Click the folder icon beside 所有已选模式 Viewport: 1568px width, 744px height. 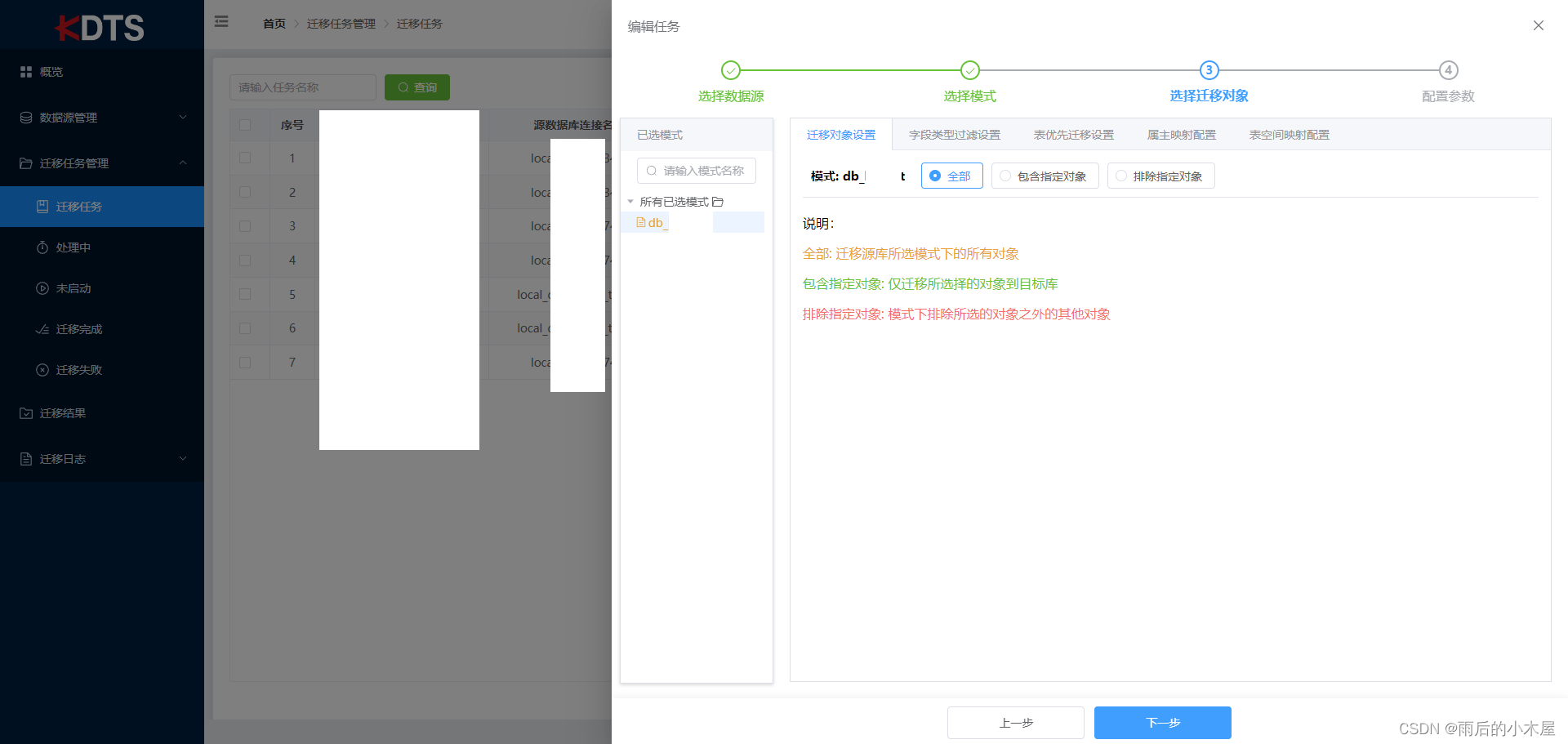click(x=718, y=202)
